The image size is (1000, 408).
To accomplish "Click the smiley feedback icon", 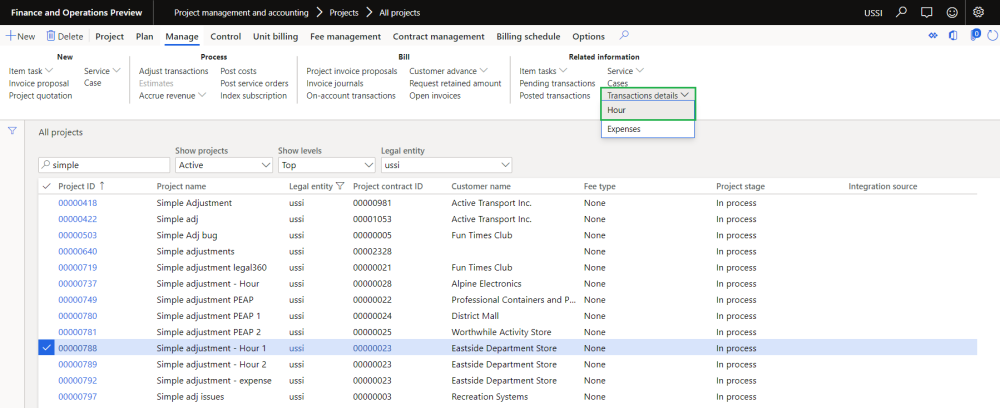I will (952, 12).
